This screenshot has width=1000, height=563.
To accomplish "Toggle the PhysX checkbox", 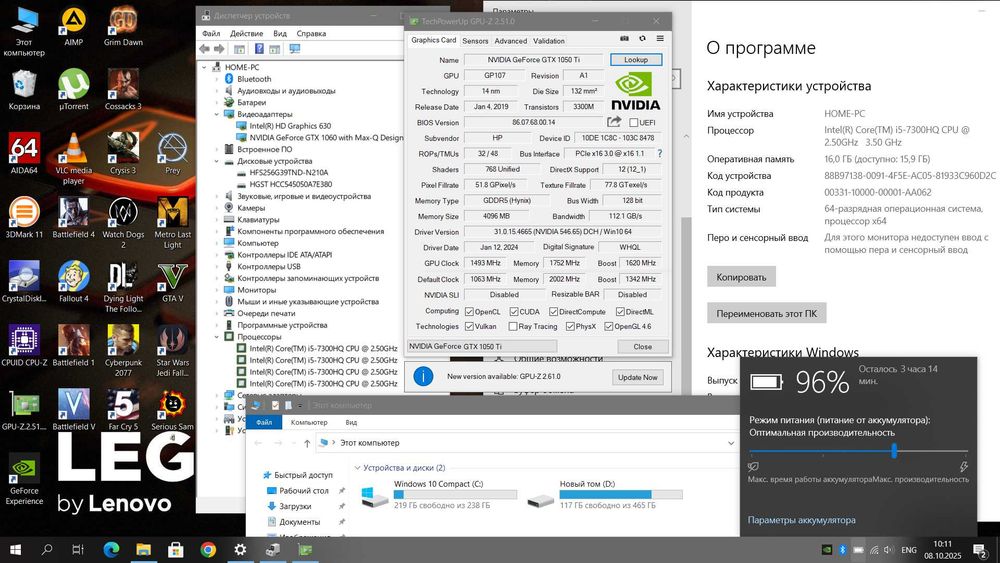I will (570, 326).
